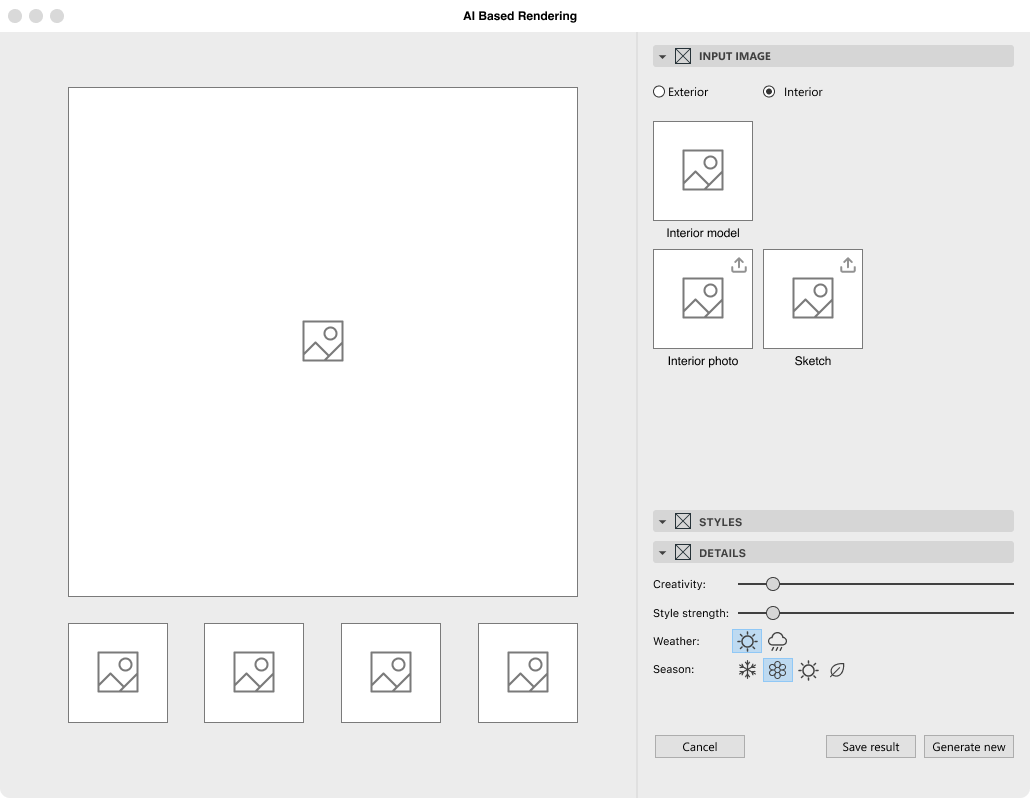Select the Interior model thumbnail
Viewport: 1030px width, 798px height.
pos(703,171)
